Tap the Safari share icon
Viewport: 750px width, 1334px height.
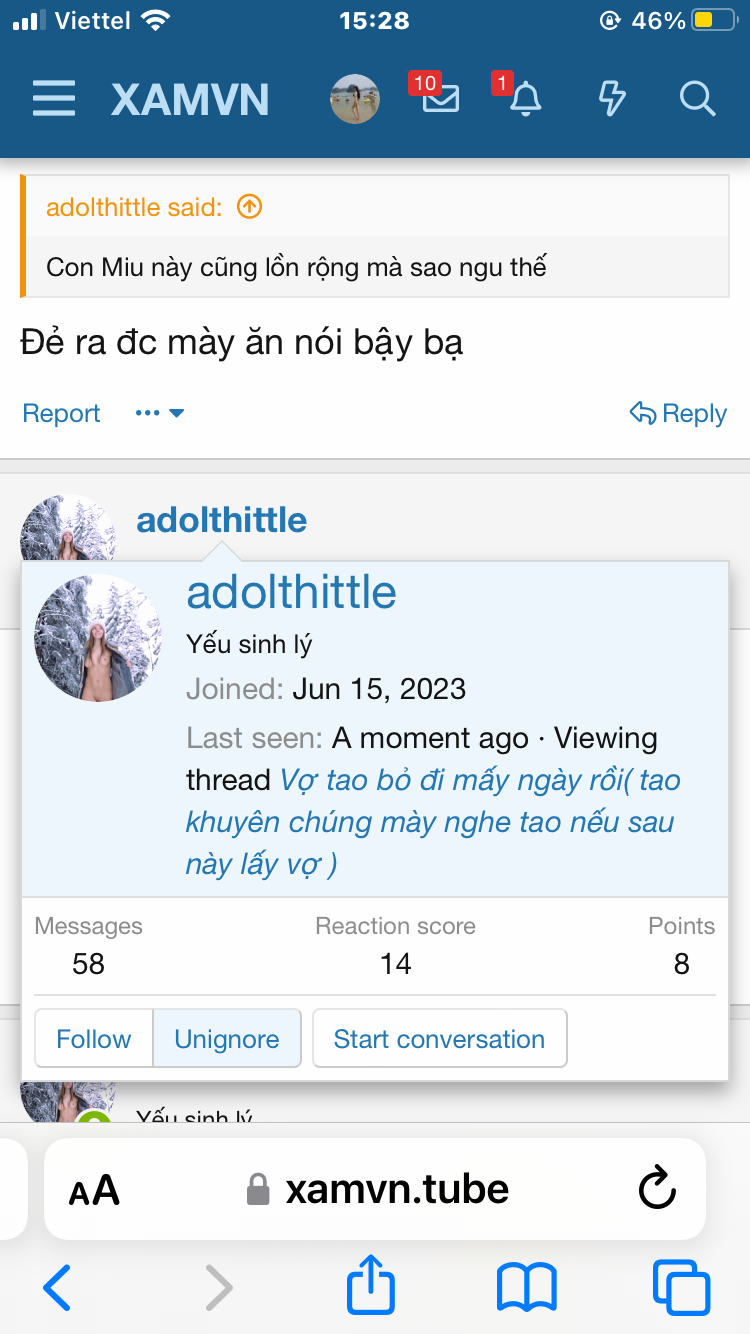pyautogui.click(x=371, y=1287)
